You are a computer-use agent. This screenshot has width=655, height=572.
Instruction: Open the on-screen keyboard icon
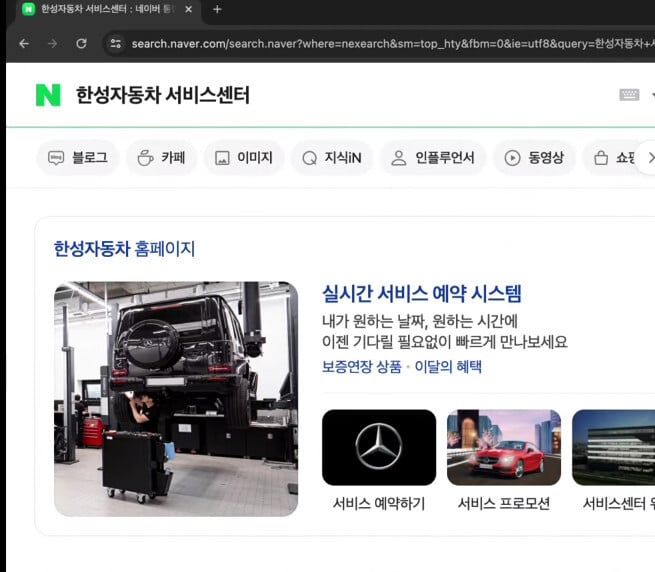click(629, 95)
